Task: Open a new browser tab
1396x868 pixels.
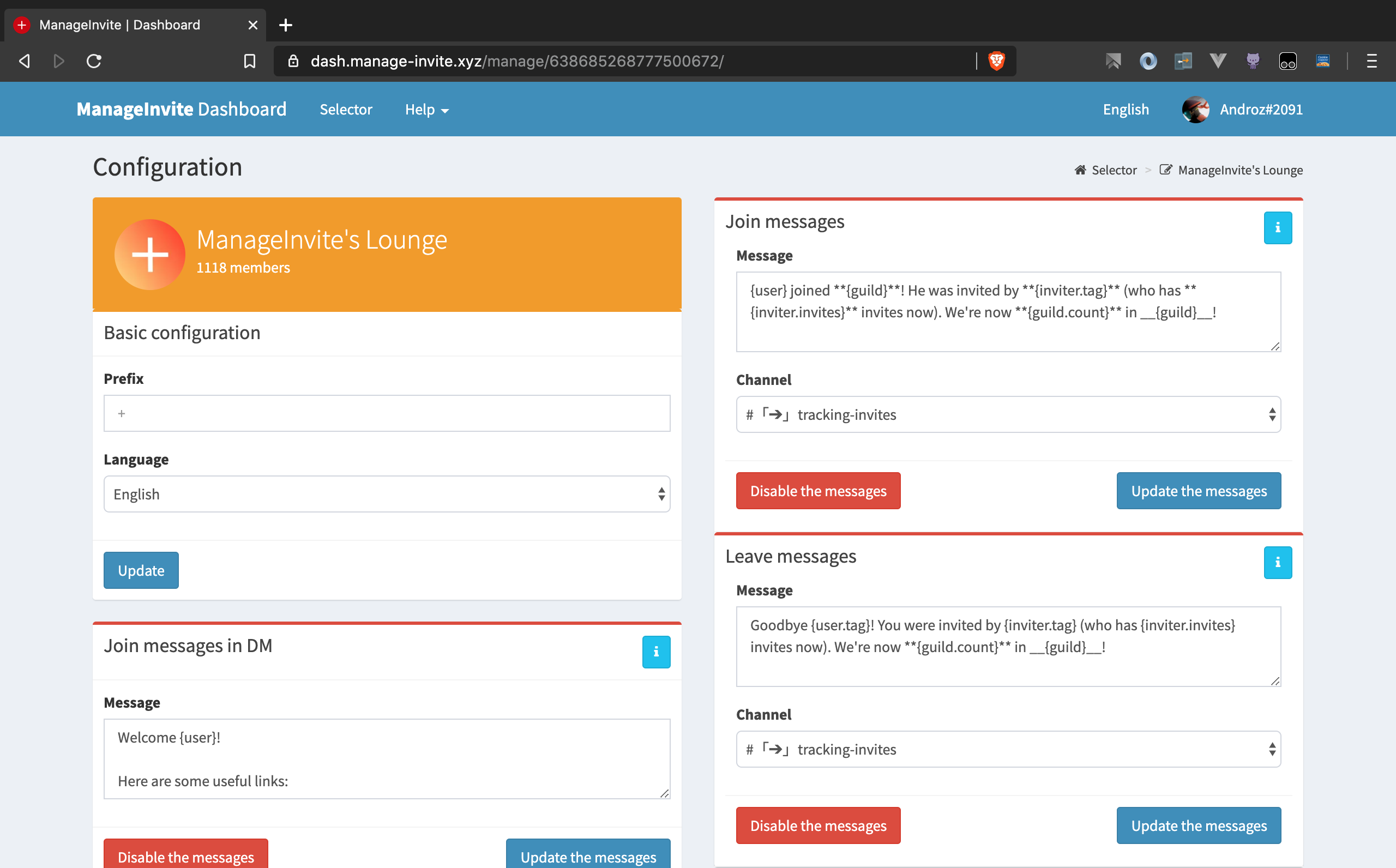Action: (285, 25)
